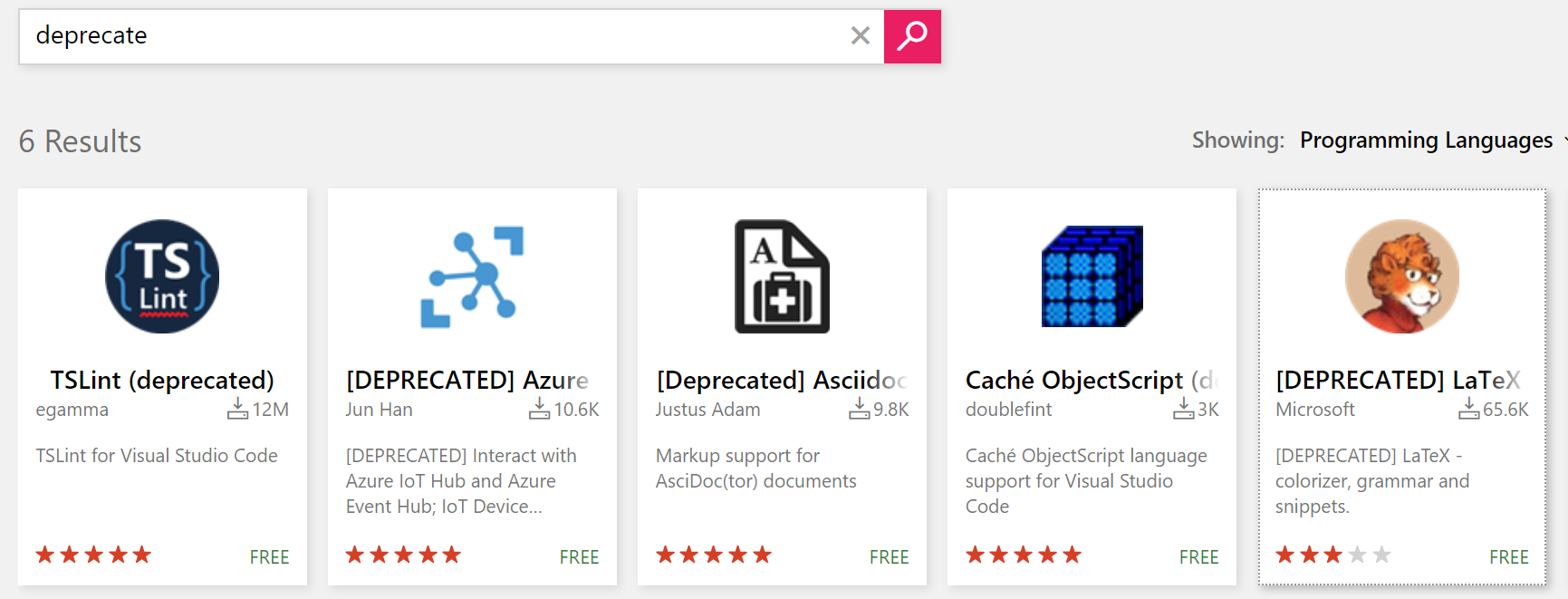The image size is (1568, 599).
Task: Open the TSLint extension via its logo
Action: point(161,276)
